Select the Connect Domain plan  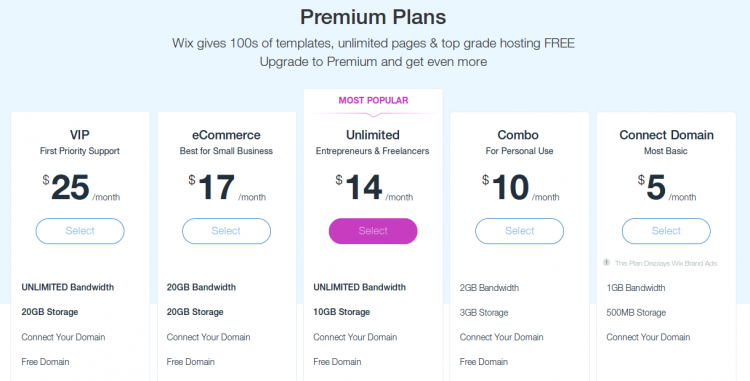666,231
